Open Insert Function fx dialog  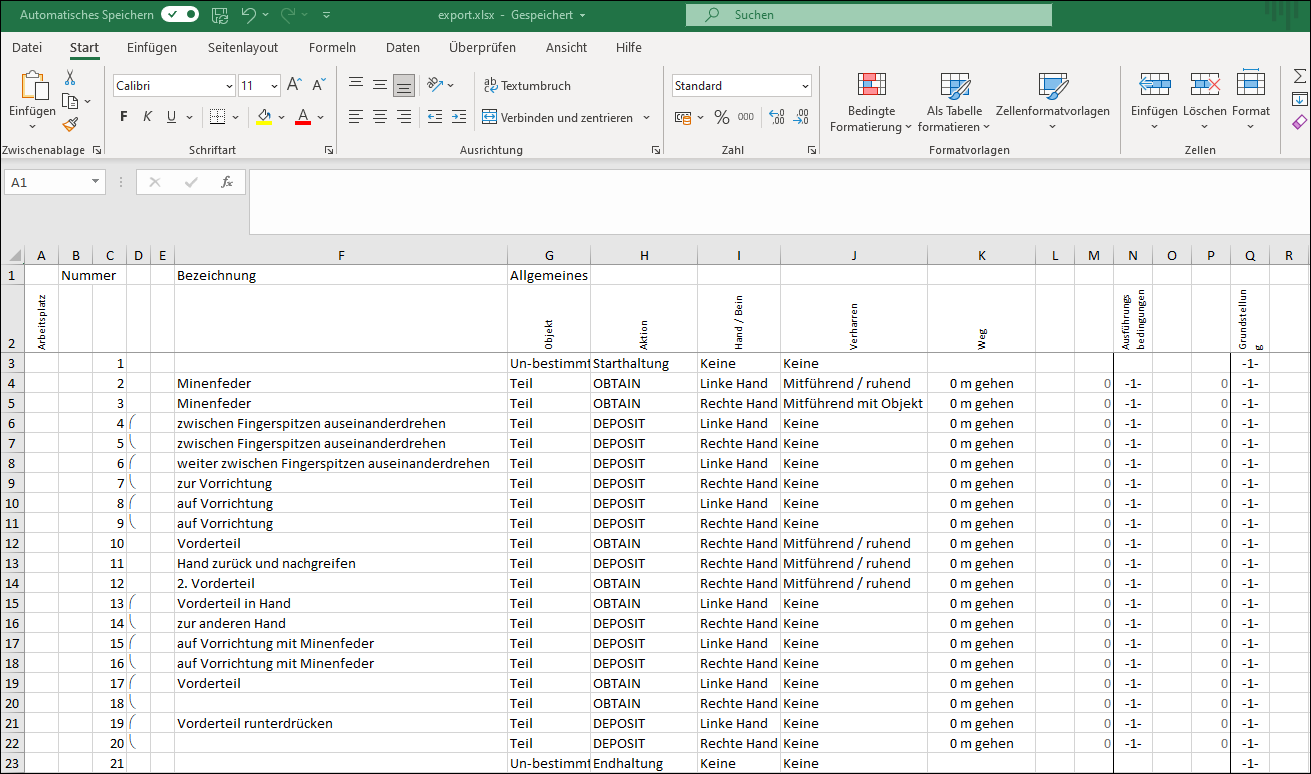pos(227,182)
